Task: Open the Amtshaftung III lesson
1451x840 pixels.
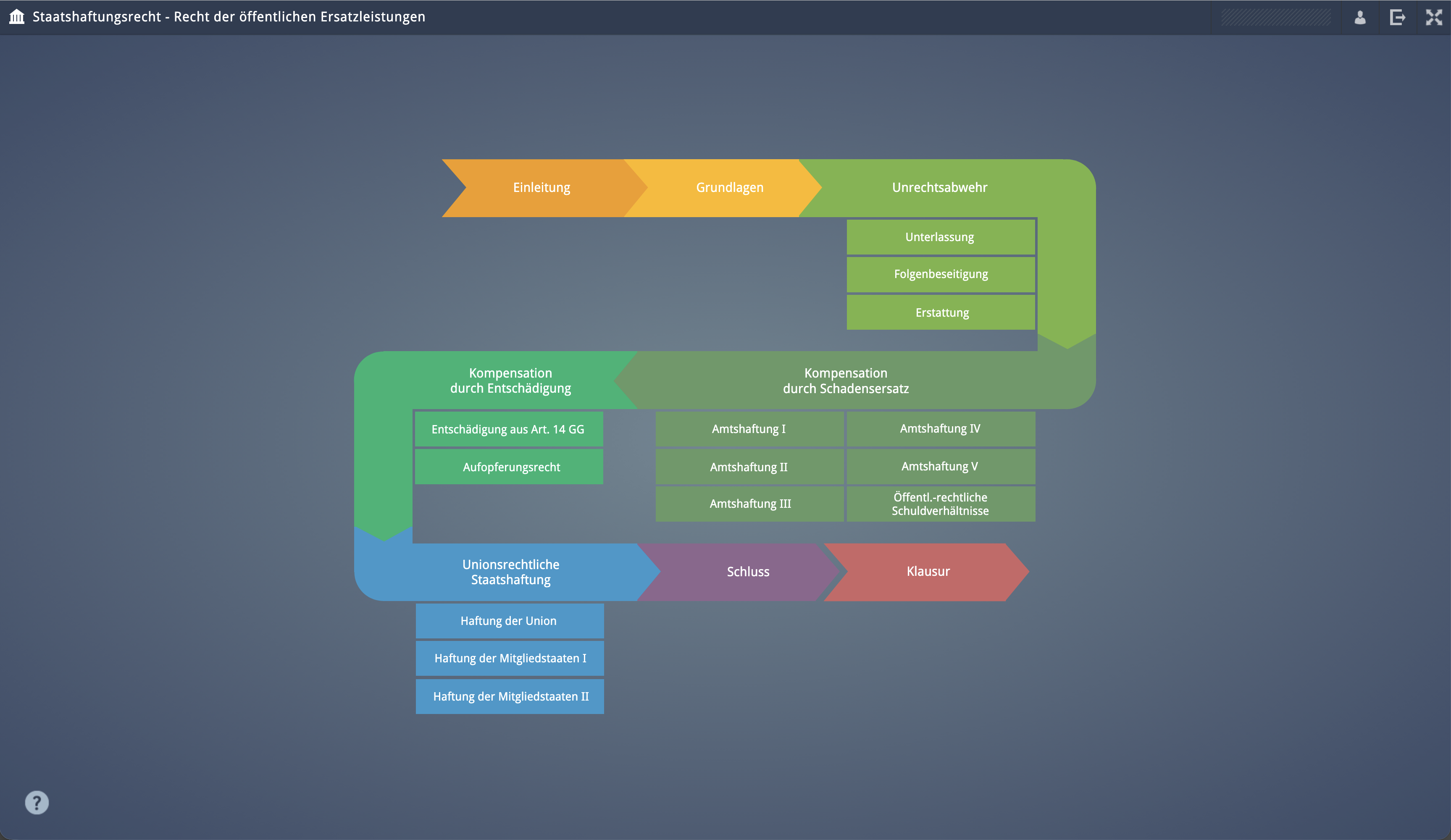Action: coord(749,504)
